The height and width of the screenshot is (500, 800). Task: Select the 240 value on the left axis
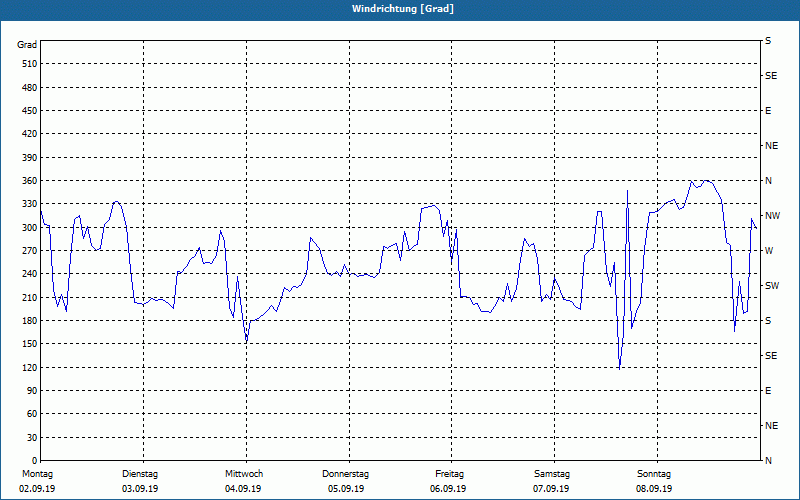point(30,273)
